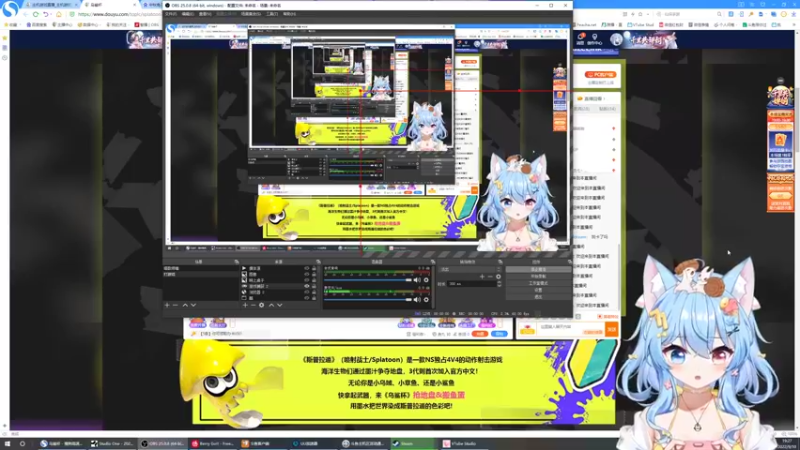Open source properties via the Sources gear icon
Viewport: 800px width, 450px height.
(x=261, y=305)
